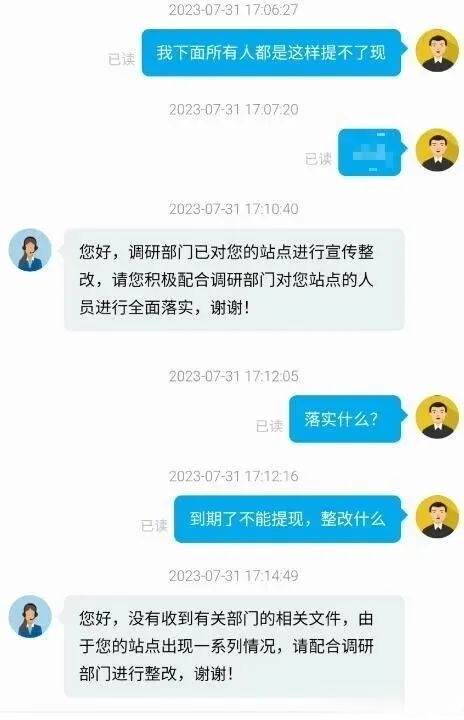This screenshot has width=464, height=720.
Task: Select the message bubble 我下面所有人都是这样提不了现
Action: tap(274, 52)
